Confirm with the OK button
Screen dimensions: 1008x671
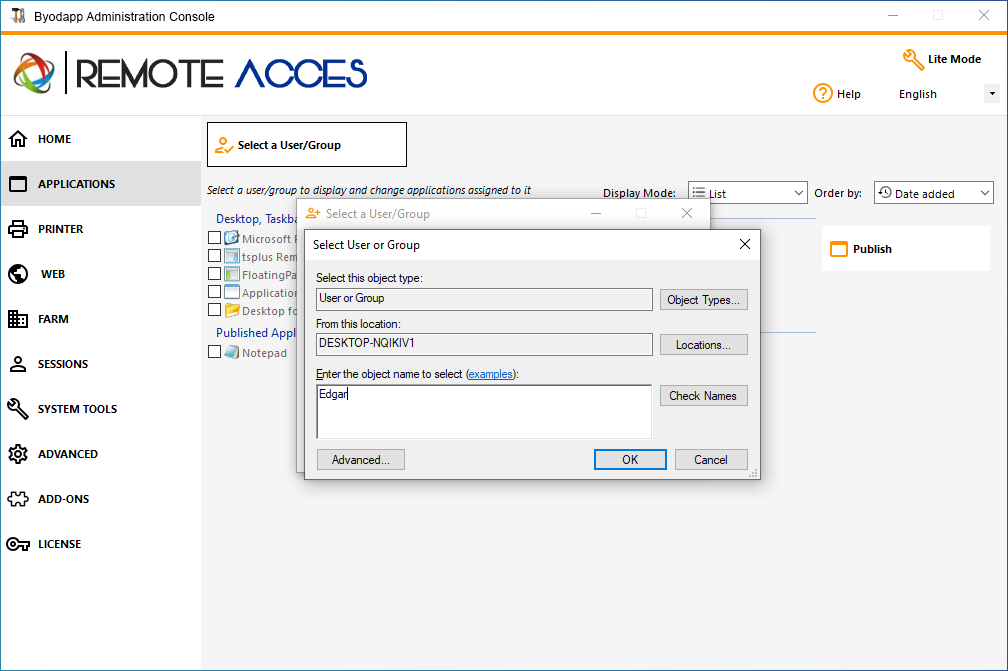pos(630,460)
